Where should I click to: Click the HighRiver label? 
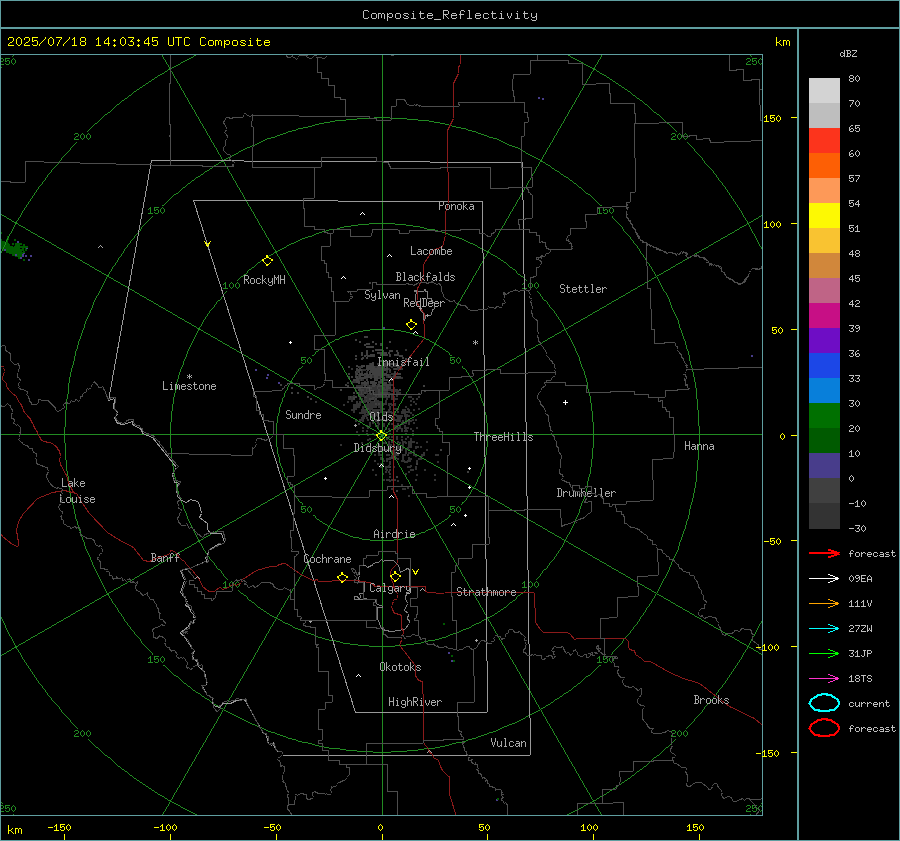[415, 702]
